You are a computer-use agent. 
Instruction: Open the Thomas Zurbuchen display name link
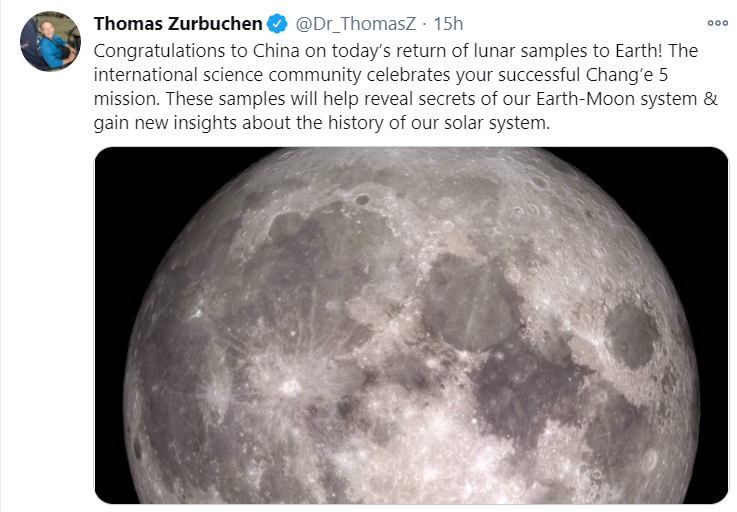coord(178,24)
